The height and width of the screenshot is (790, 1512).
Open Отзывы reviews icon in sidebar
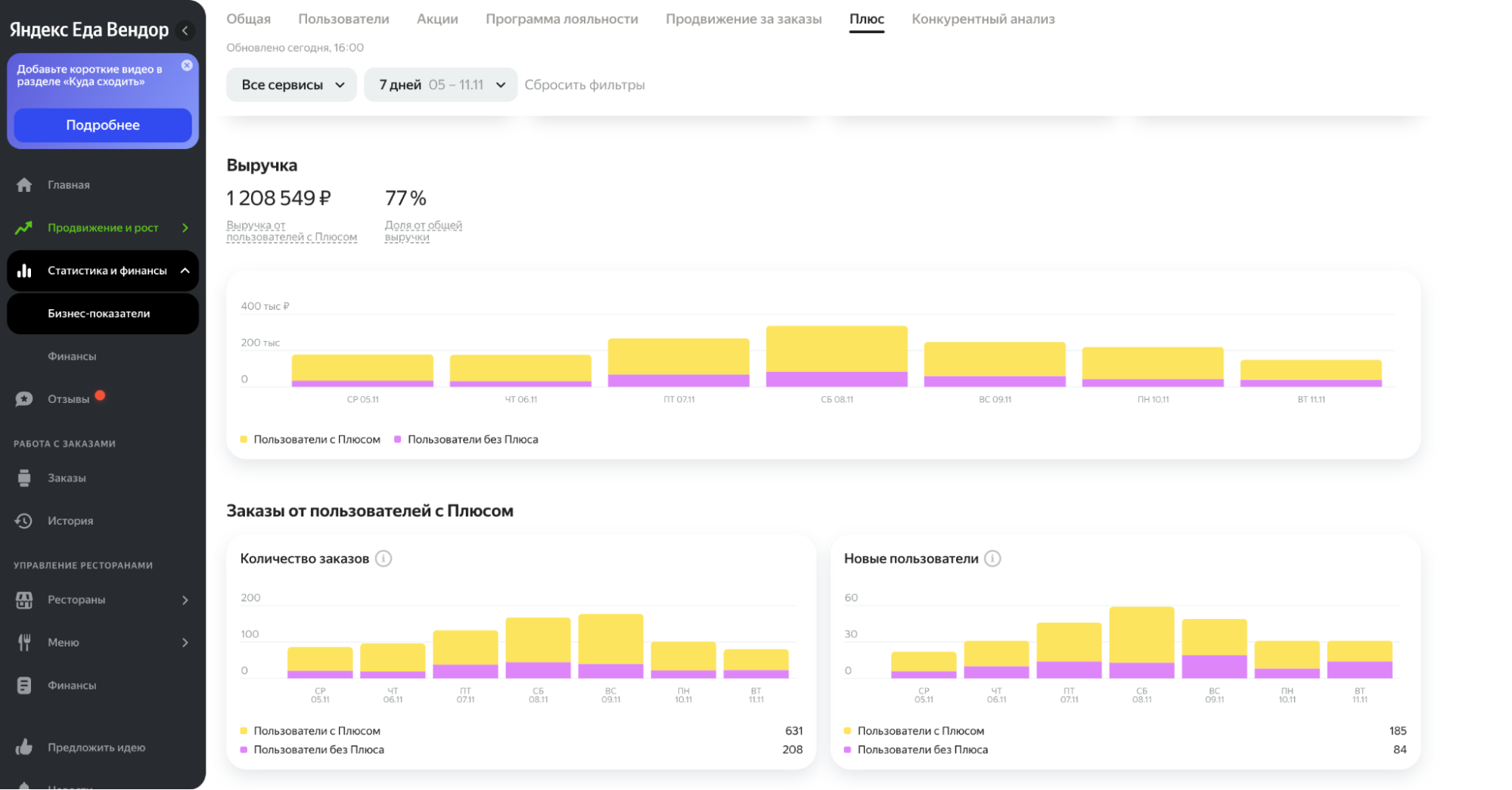pyautogui.click(x=24, y=399)
